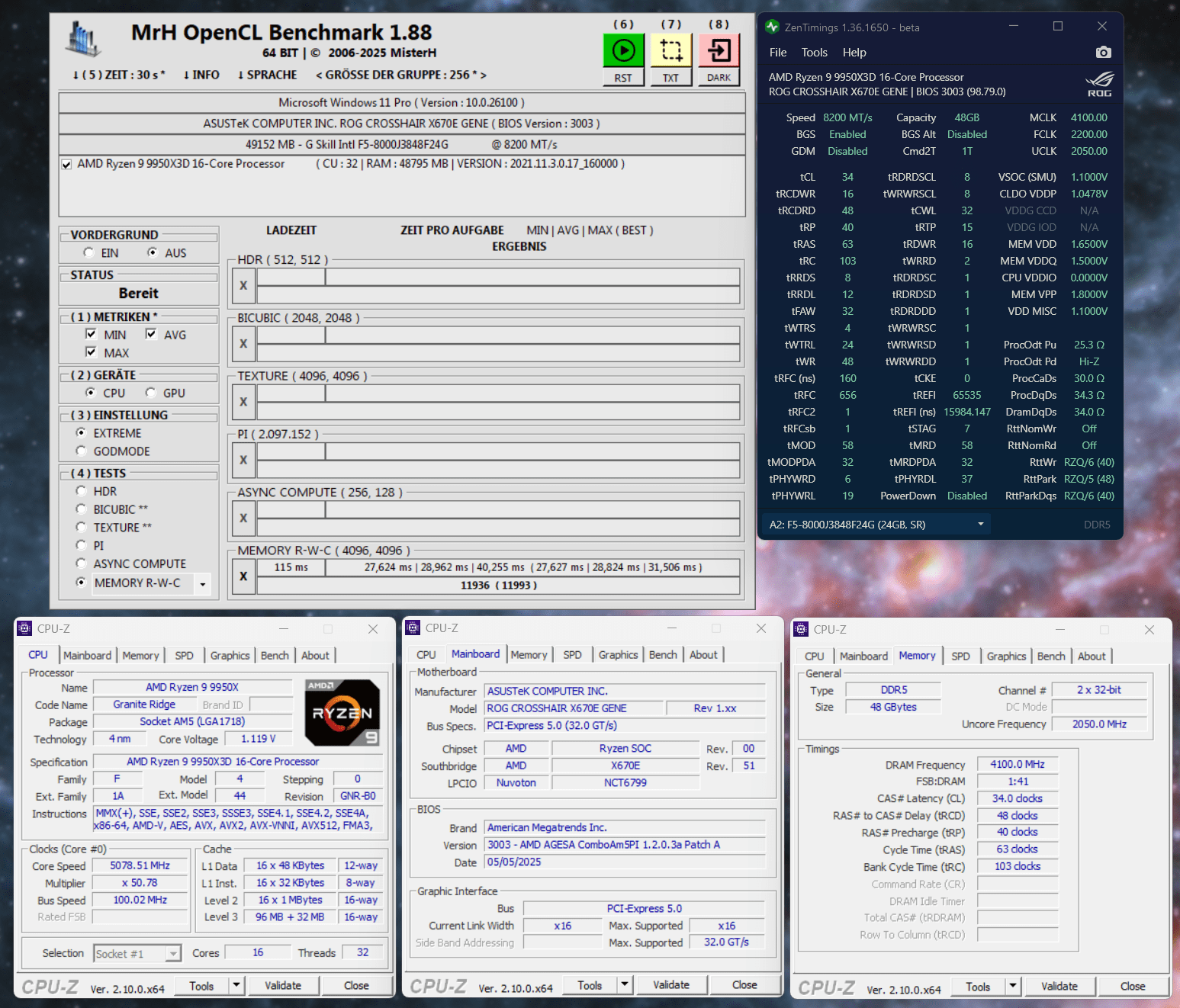This screenshot has height=1008, width=1180.
Task: Switch to Bench tab in CPU-Z Memory window
Action: coord(1051,656)
